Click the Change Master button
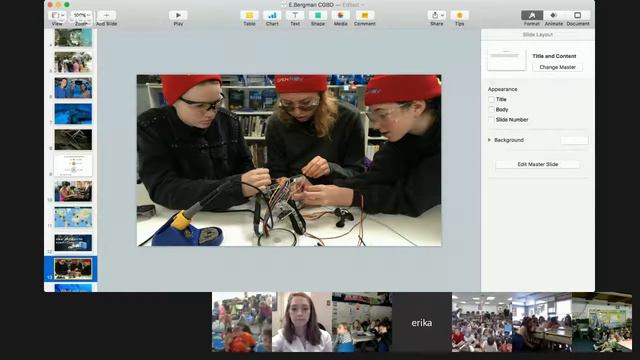 (x=557, y=67)
